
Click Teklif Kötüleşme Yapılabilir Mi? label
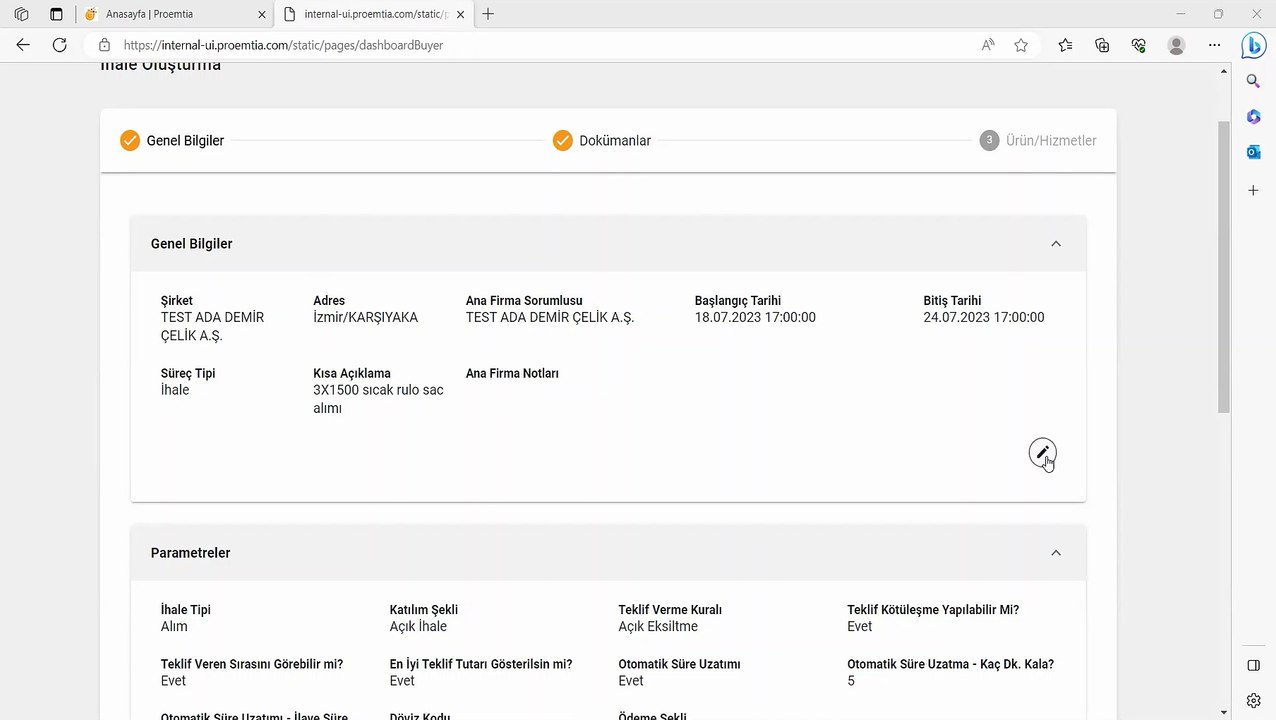(x=933, y=609)
